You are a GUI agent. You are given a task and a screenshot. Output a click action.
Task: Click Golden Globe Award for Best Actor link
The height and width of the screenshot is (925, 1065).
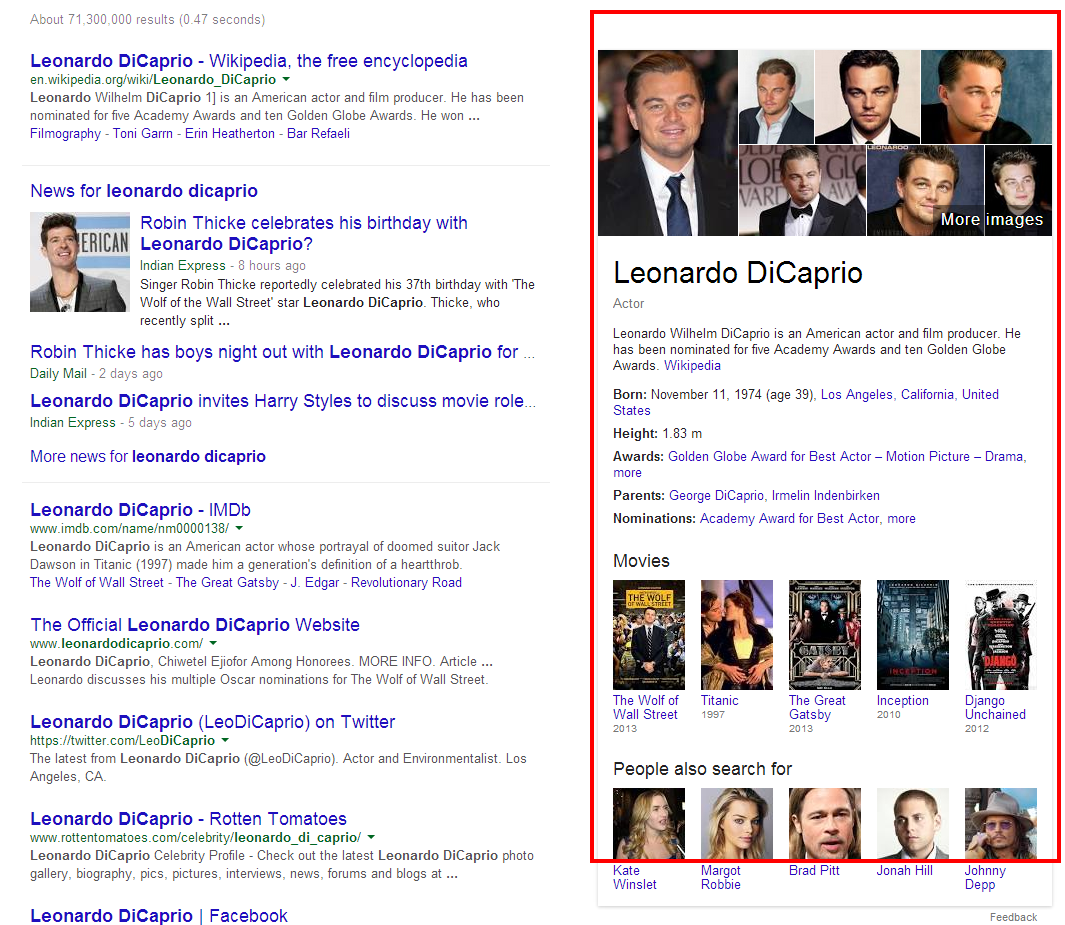click(846, 456)
